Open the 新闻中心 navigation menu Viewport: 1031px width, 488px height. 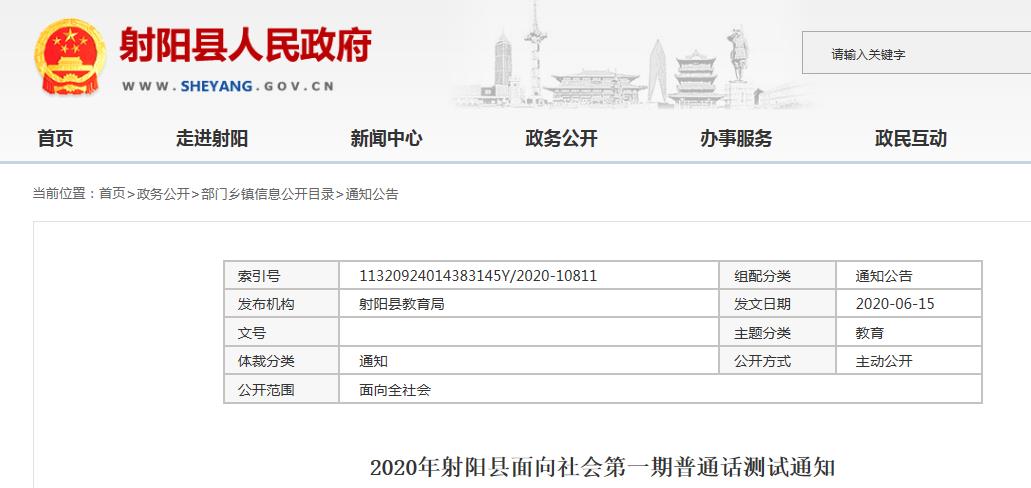[x=386, y=139]
